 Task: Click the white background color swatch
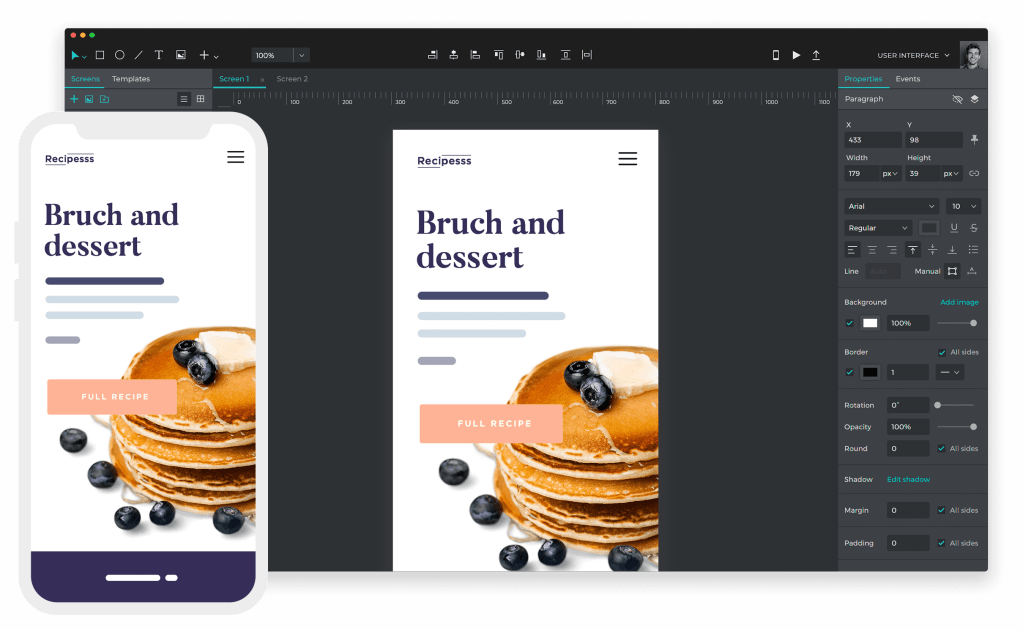tap(870, 323)
